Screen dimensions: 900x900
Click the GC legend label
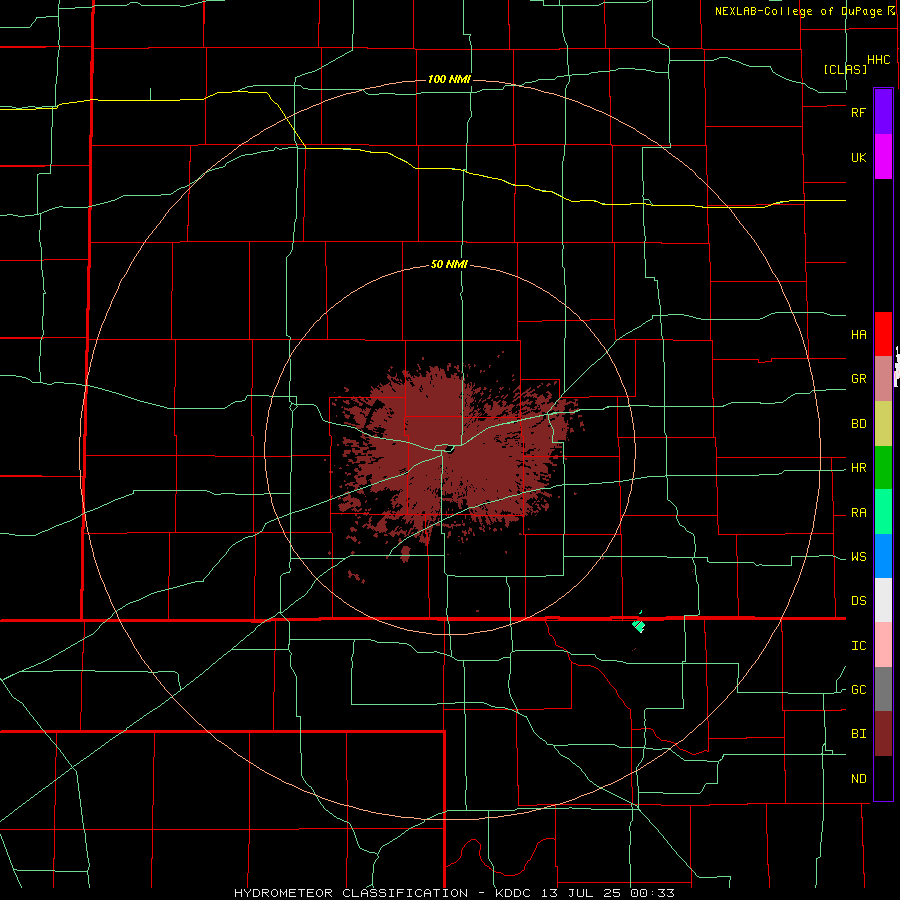click(x=858, y=690)
